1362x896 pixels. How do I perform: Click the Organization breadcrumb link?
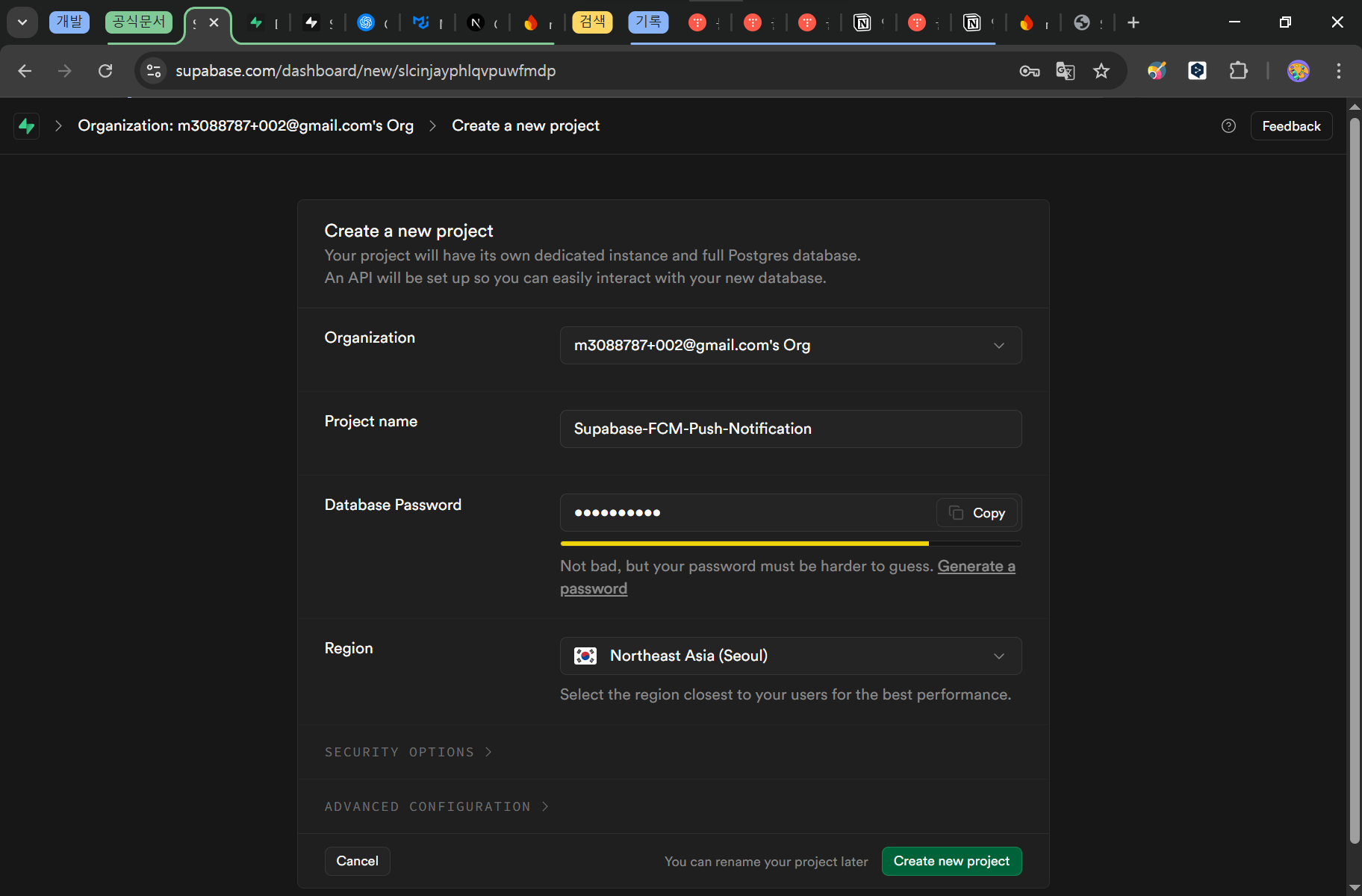pos(246,125)
